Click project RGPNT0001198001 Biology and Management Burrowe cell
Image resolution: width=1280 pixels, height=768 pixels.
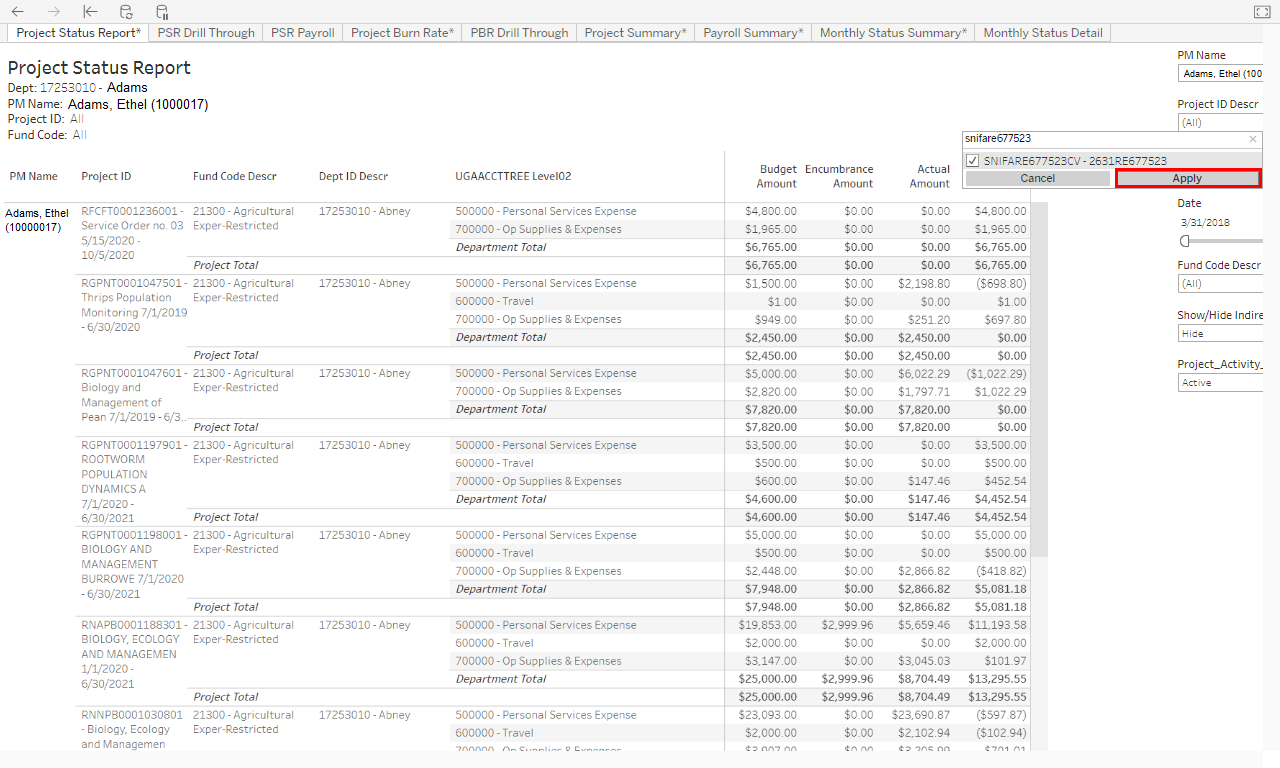(x=134, y=564)
